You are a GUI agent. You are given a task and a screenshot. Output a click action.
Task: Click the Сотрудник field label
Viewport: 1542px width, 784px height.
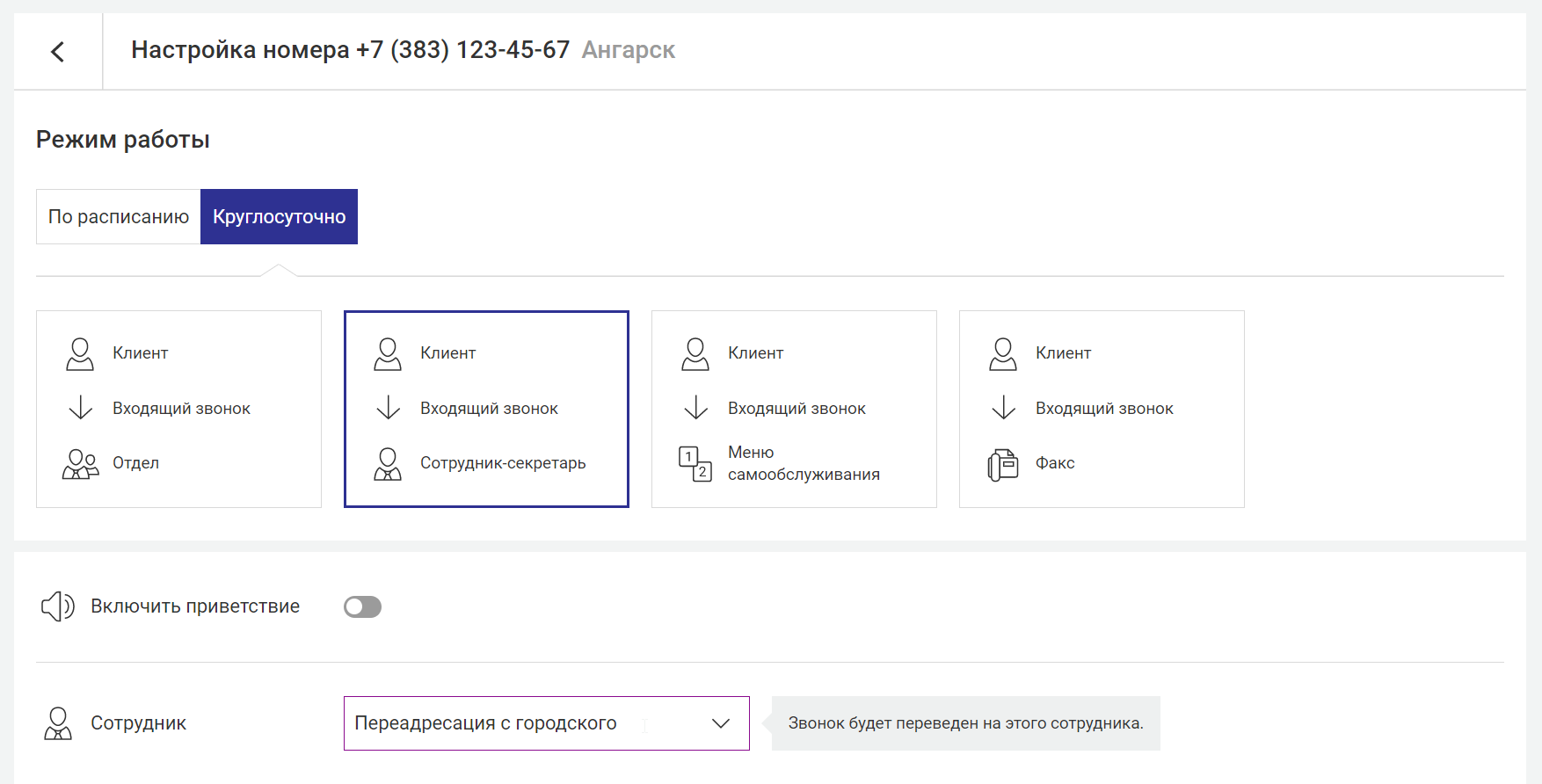(x=139, y=723)
